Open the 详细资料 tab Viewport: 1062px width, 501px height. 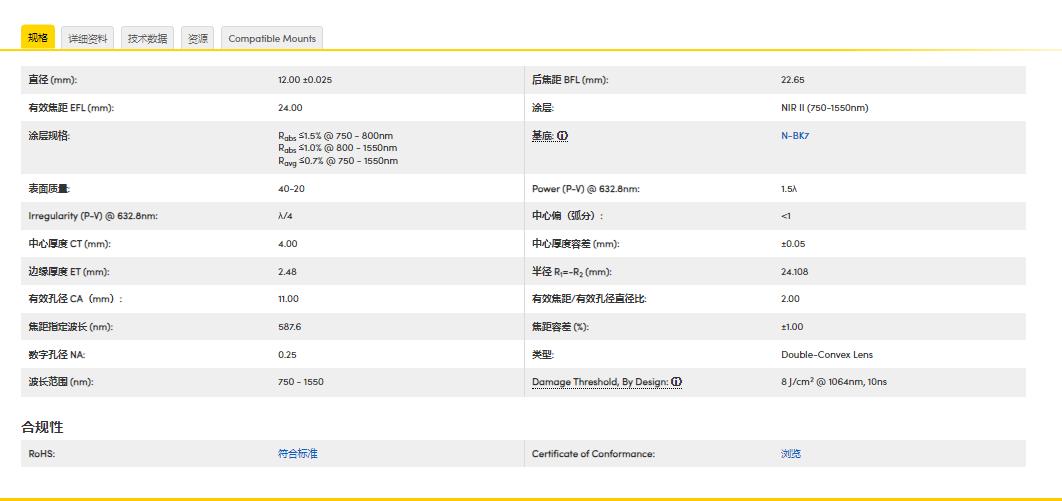(x=88, y=39)
